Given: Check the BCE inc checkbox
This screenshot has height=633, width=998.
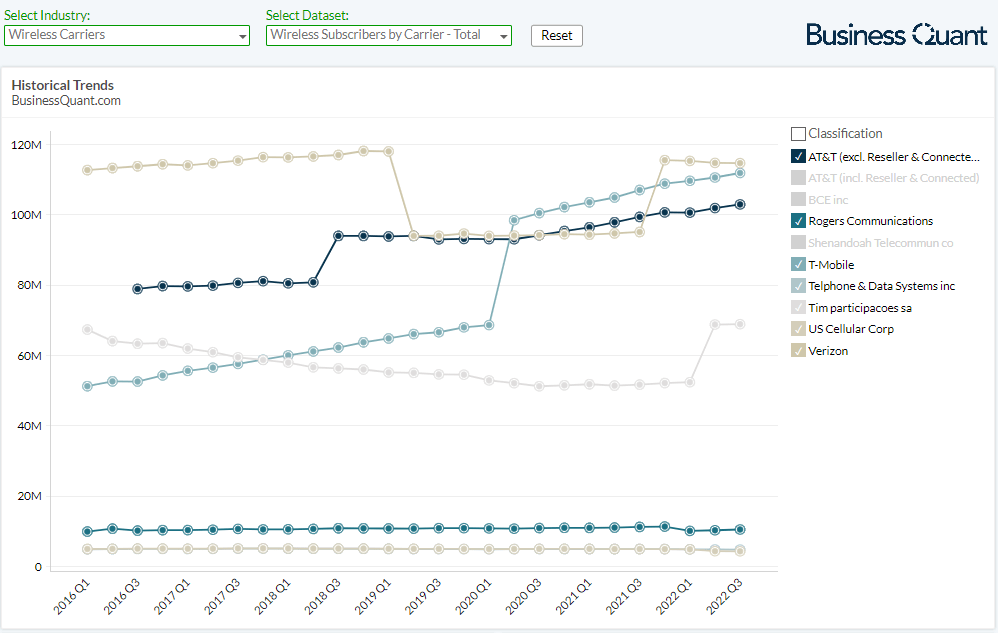Looking at the screenshot, I should click(798, 199).
